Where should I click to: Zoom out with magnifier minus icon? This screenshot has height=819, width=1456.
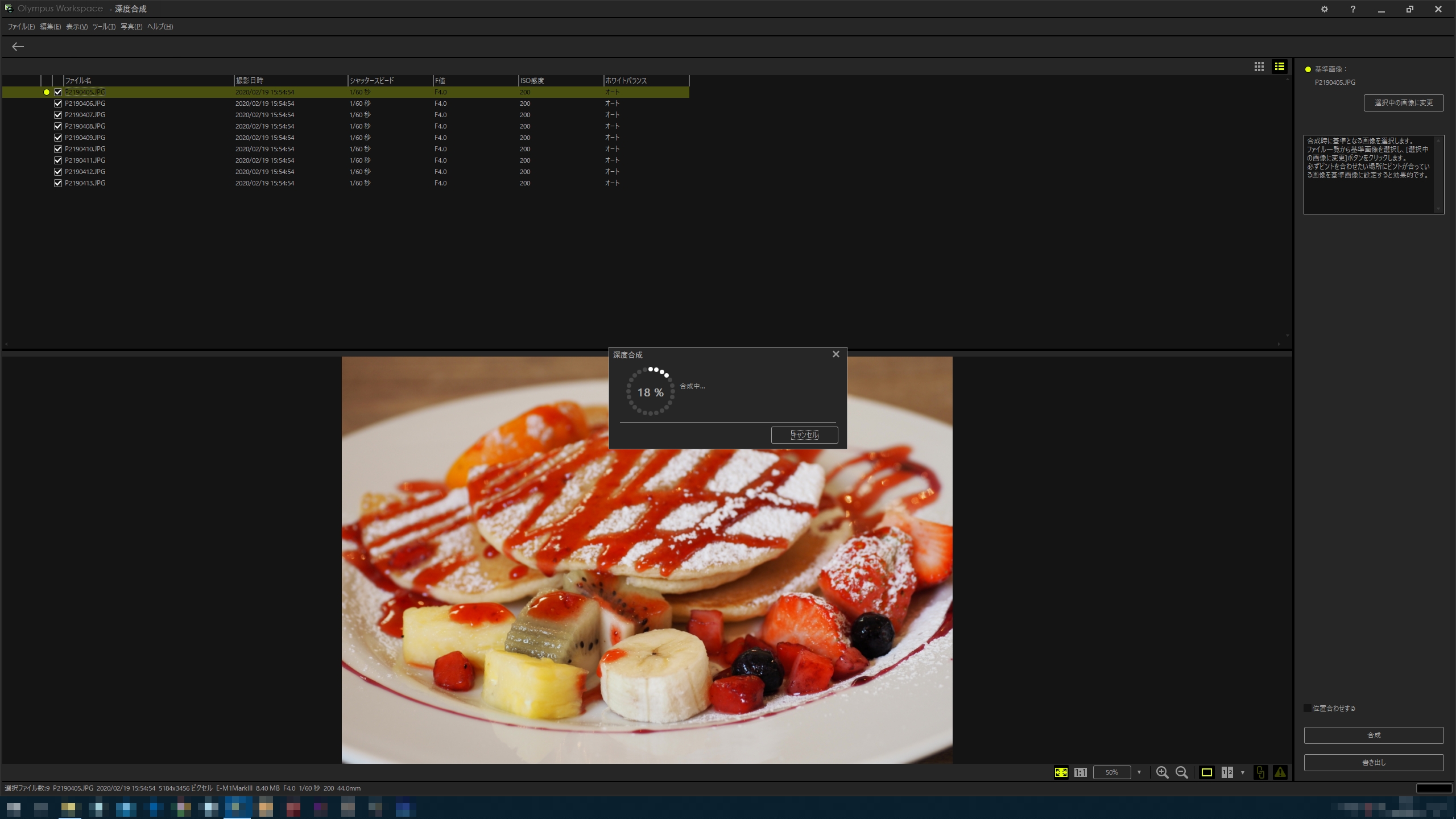[1182, 772]
